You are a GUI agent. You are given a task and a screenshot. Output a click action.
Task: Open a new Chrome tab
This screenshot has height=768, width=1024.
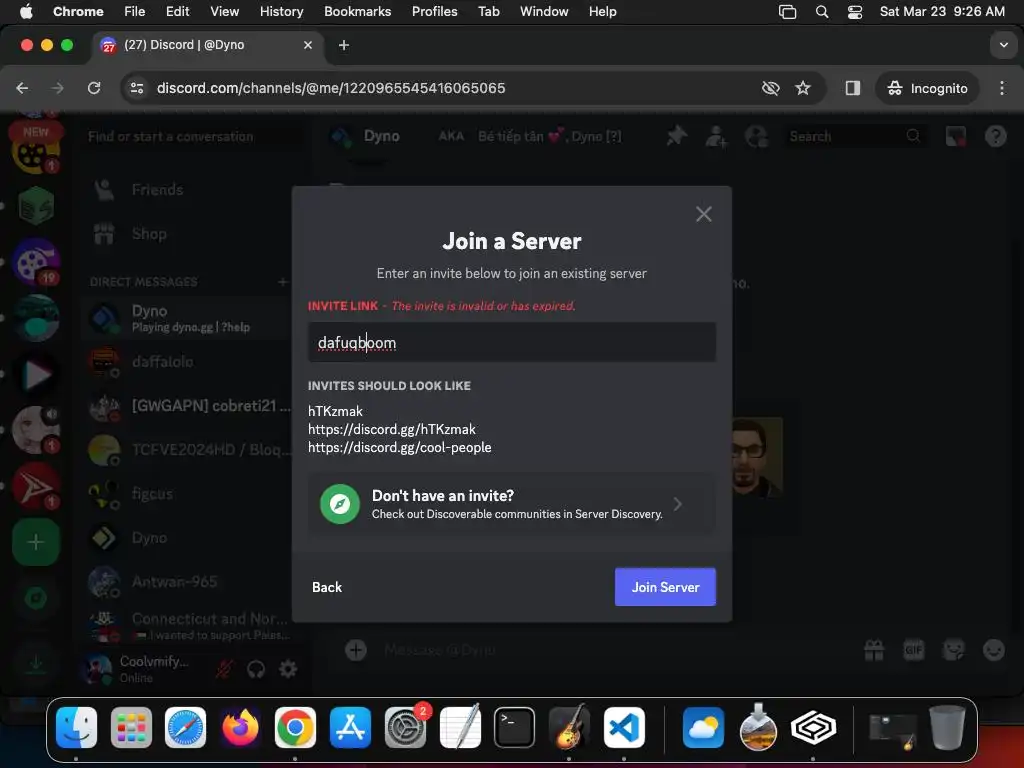[344, 45]
